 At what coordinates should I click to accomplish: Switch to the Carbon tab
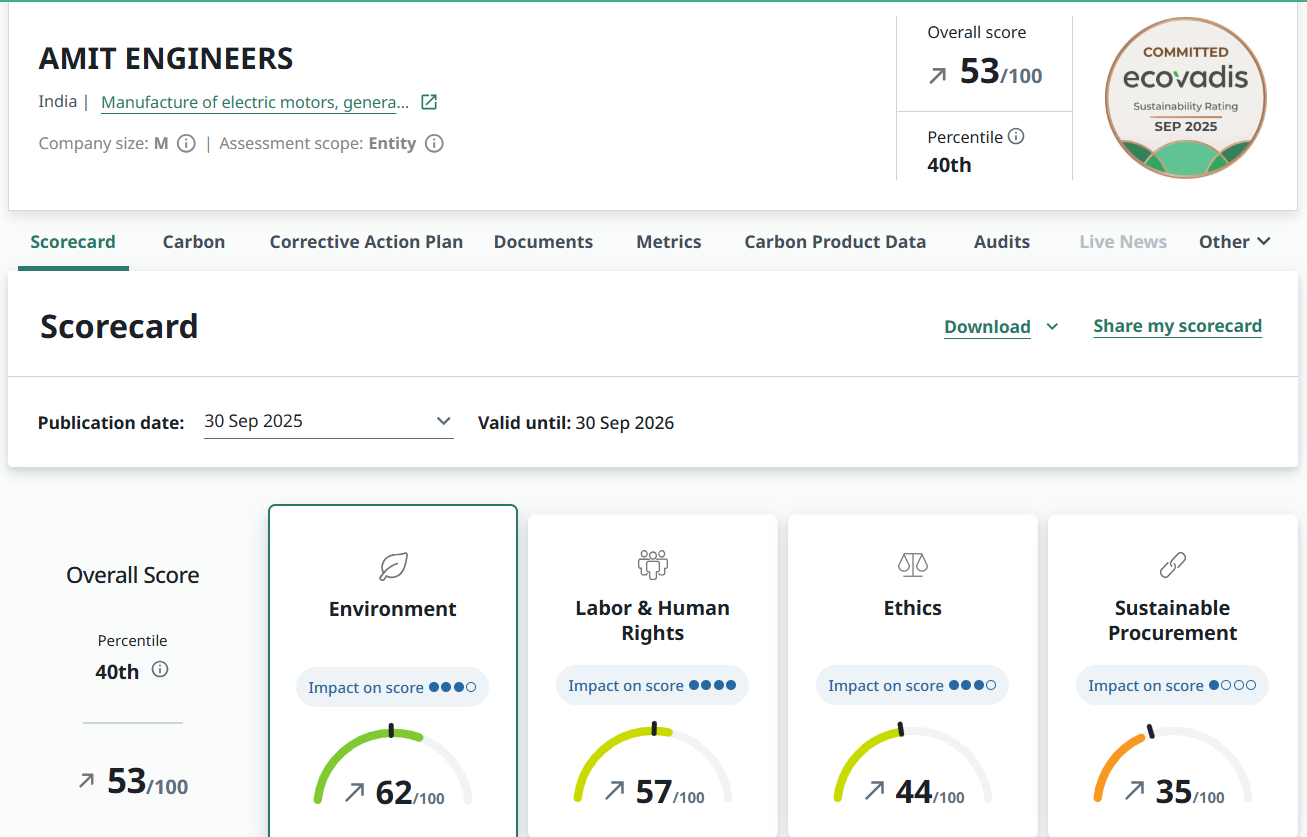(194, 241)
